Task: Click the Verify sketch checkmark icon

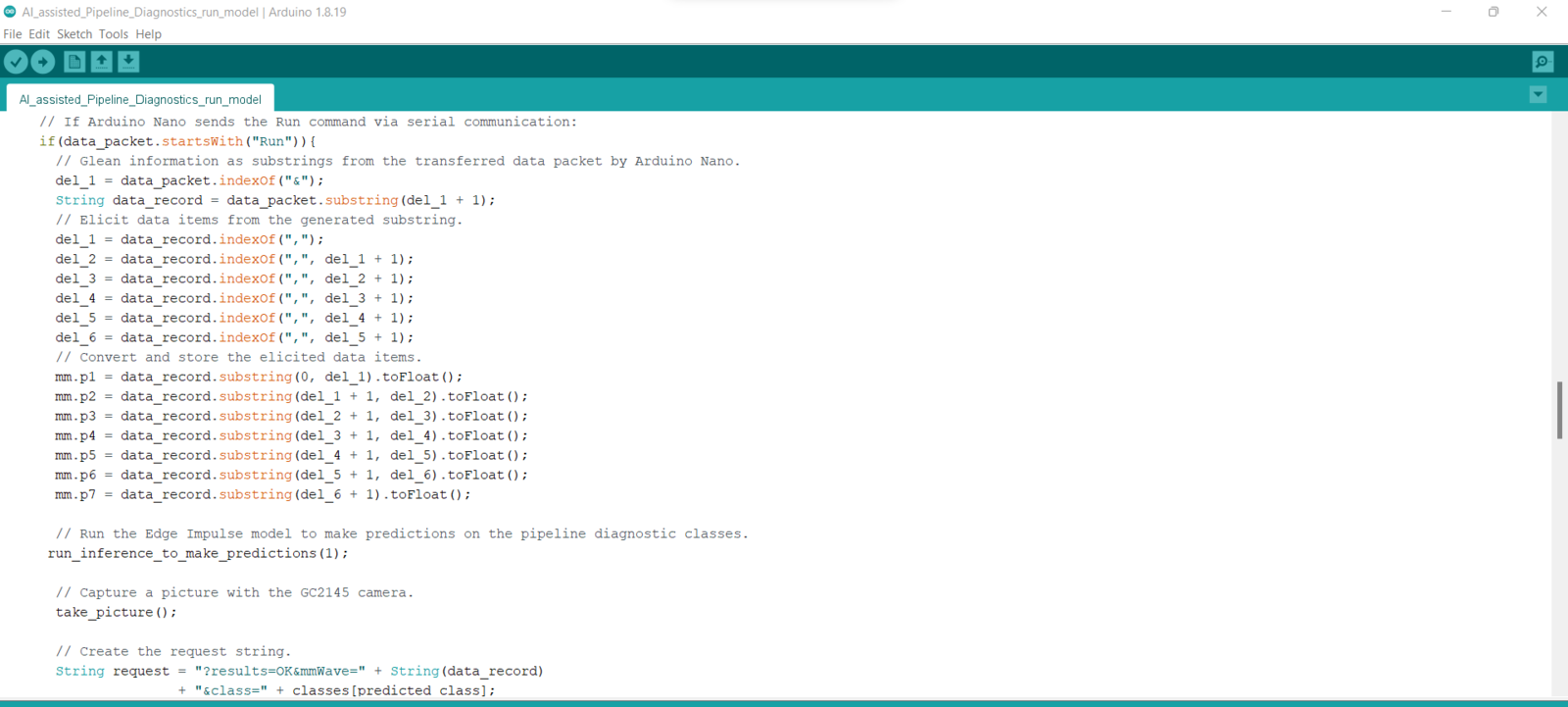Action: click(16, 62)
